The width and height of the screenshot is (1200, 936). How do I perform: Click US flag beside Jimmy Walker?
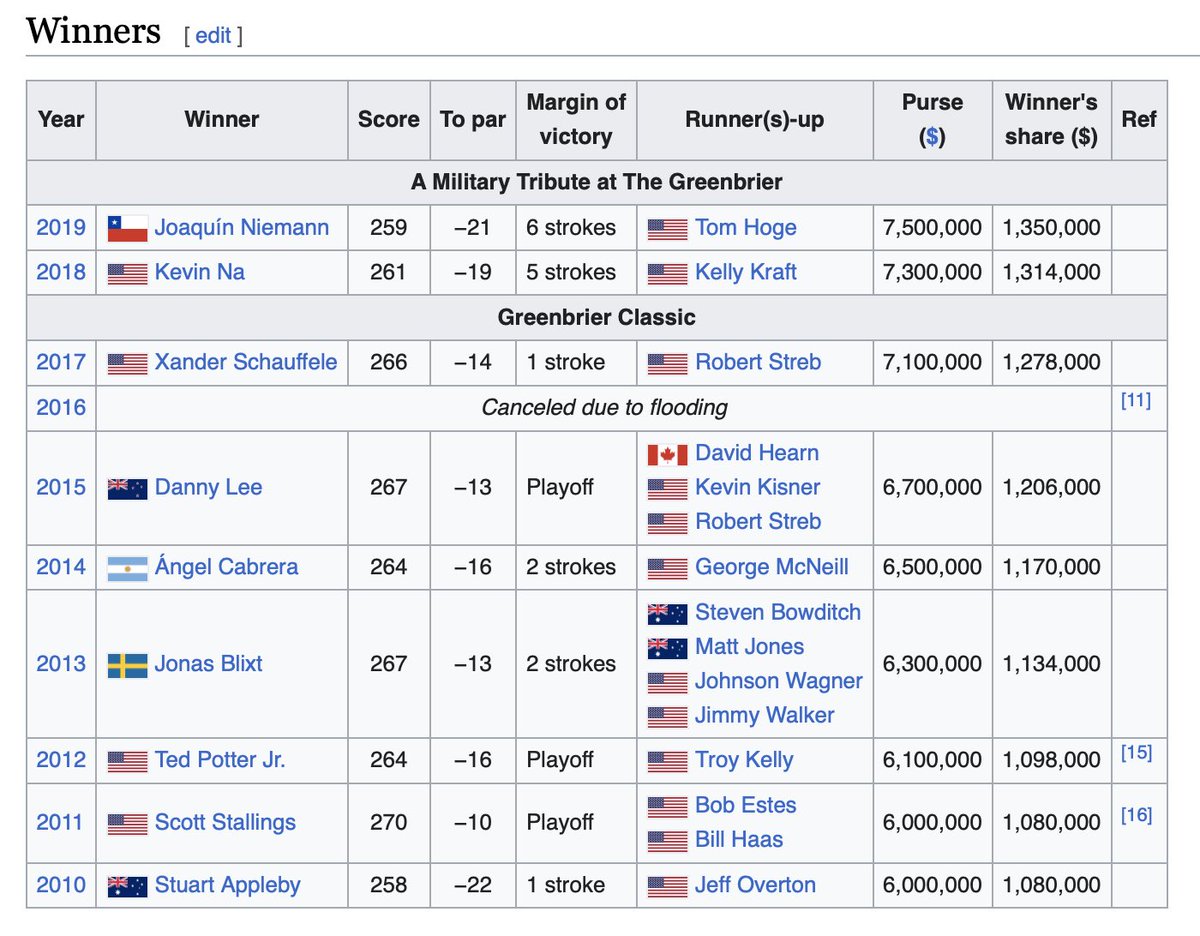coord(668,716)
